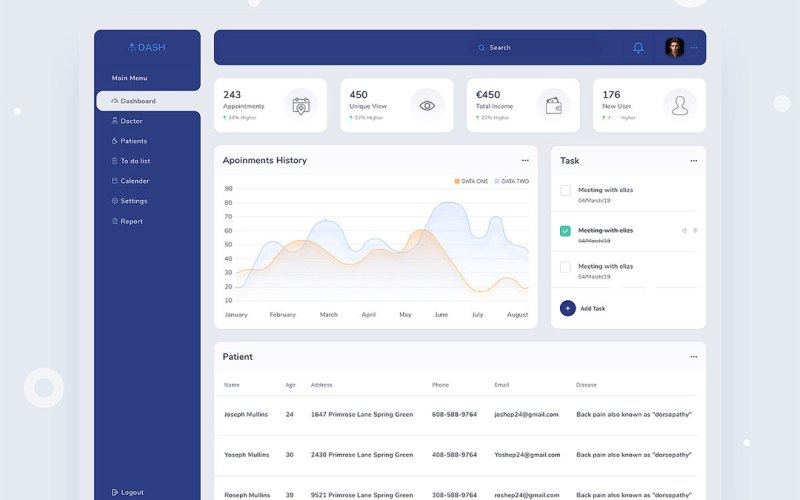Click address 2430 Primrose Lane Spring Green
800x500 pixels.
(362, 455)
